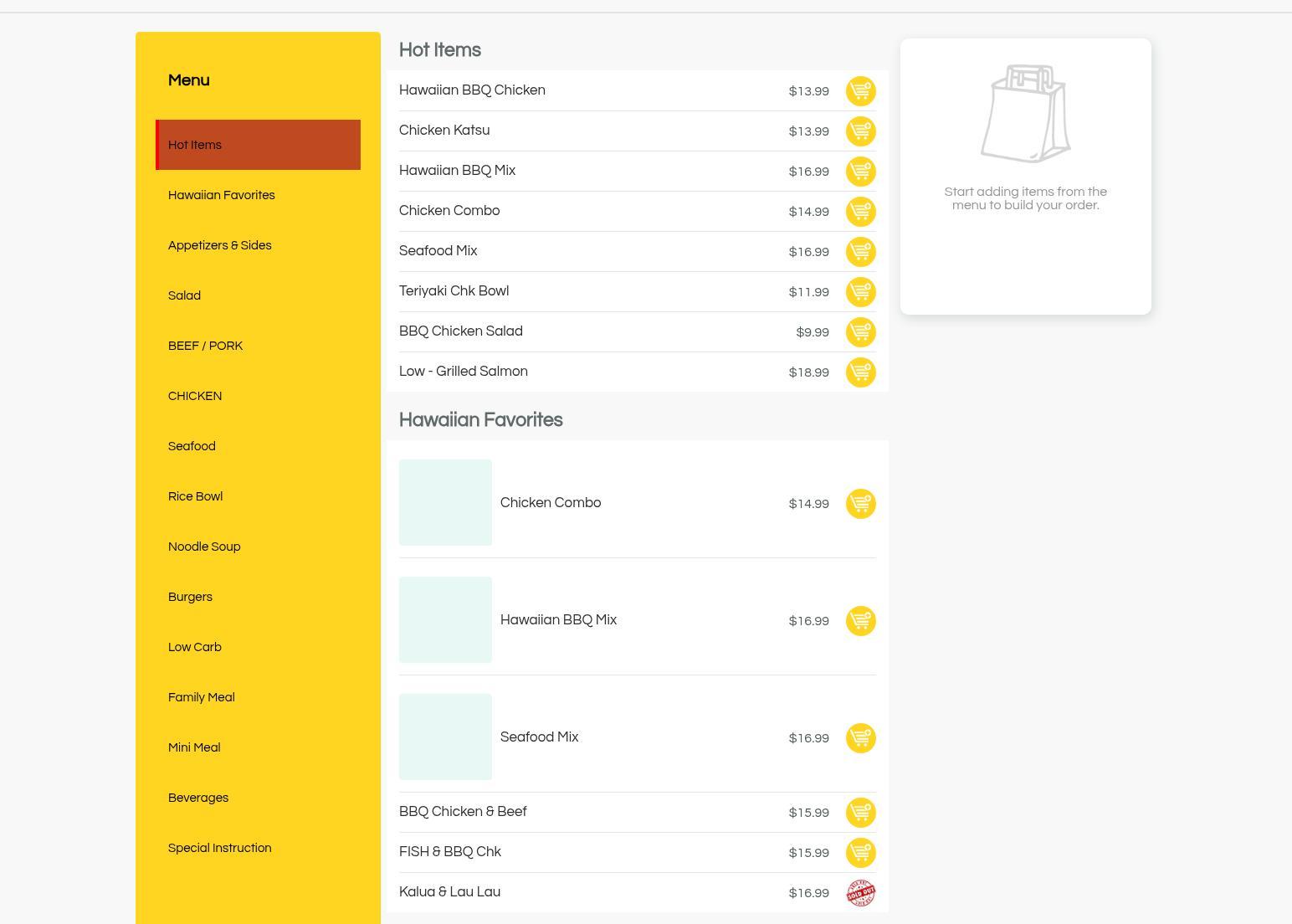Image resolution: width=1292 pixels, height=924 pixels.
Task: Add FISH & BBQ Chk to cart
Action: [860, 853]
